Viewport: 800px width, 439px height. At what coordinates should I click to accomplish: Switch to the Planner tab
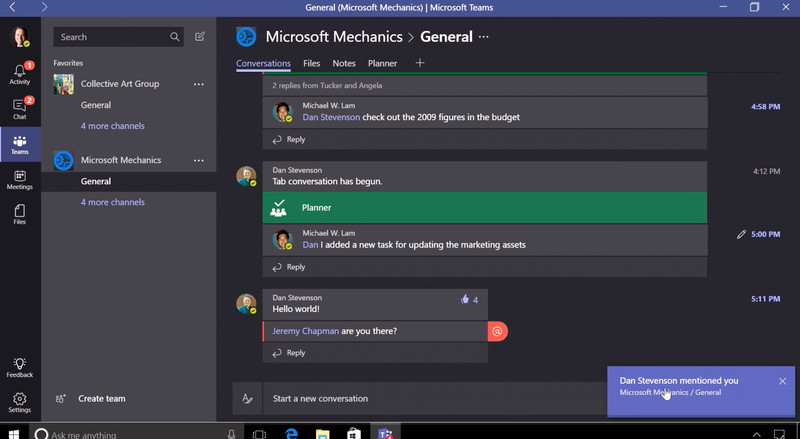(382, 63)
